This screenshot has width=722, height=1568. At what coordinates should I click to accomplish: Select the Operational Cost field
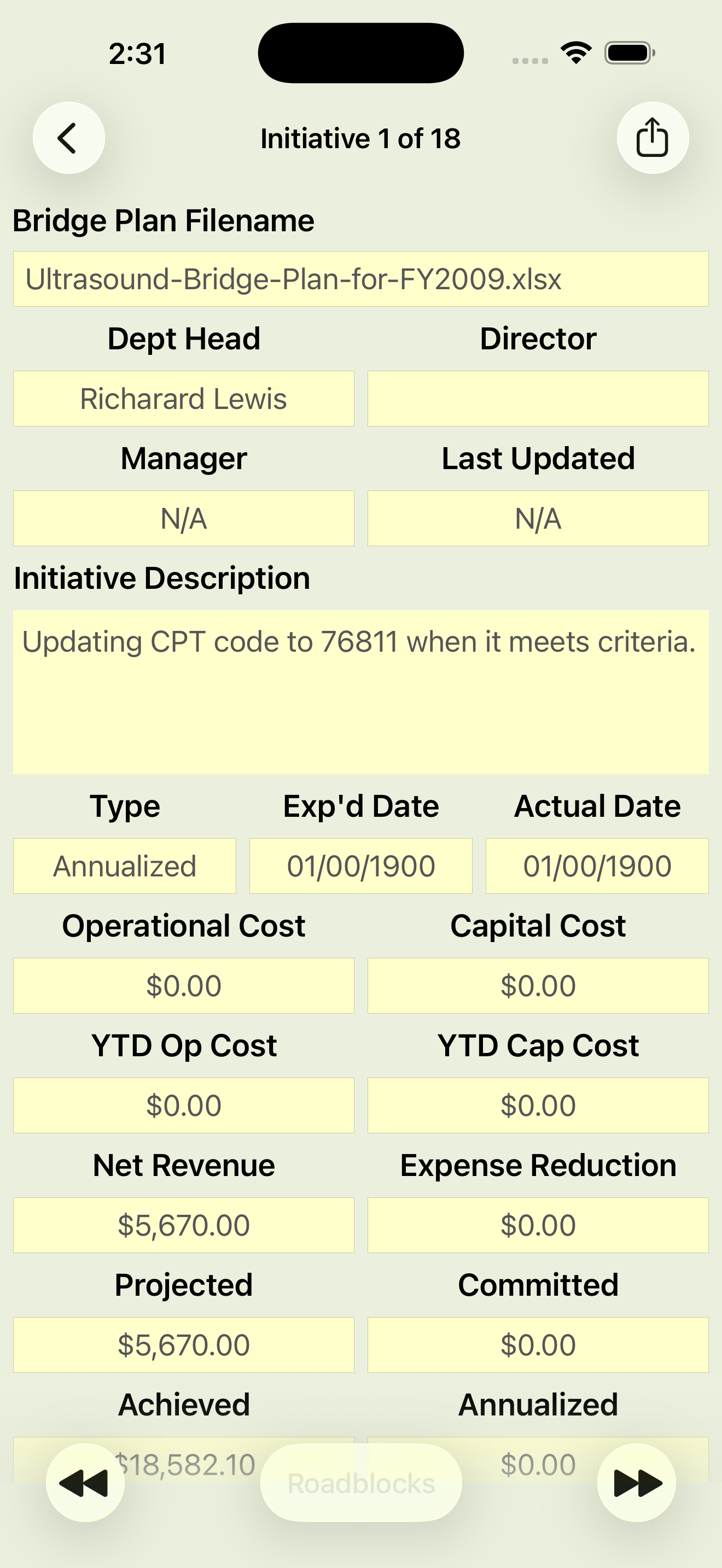click(184, 986)
